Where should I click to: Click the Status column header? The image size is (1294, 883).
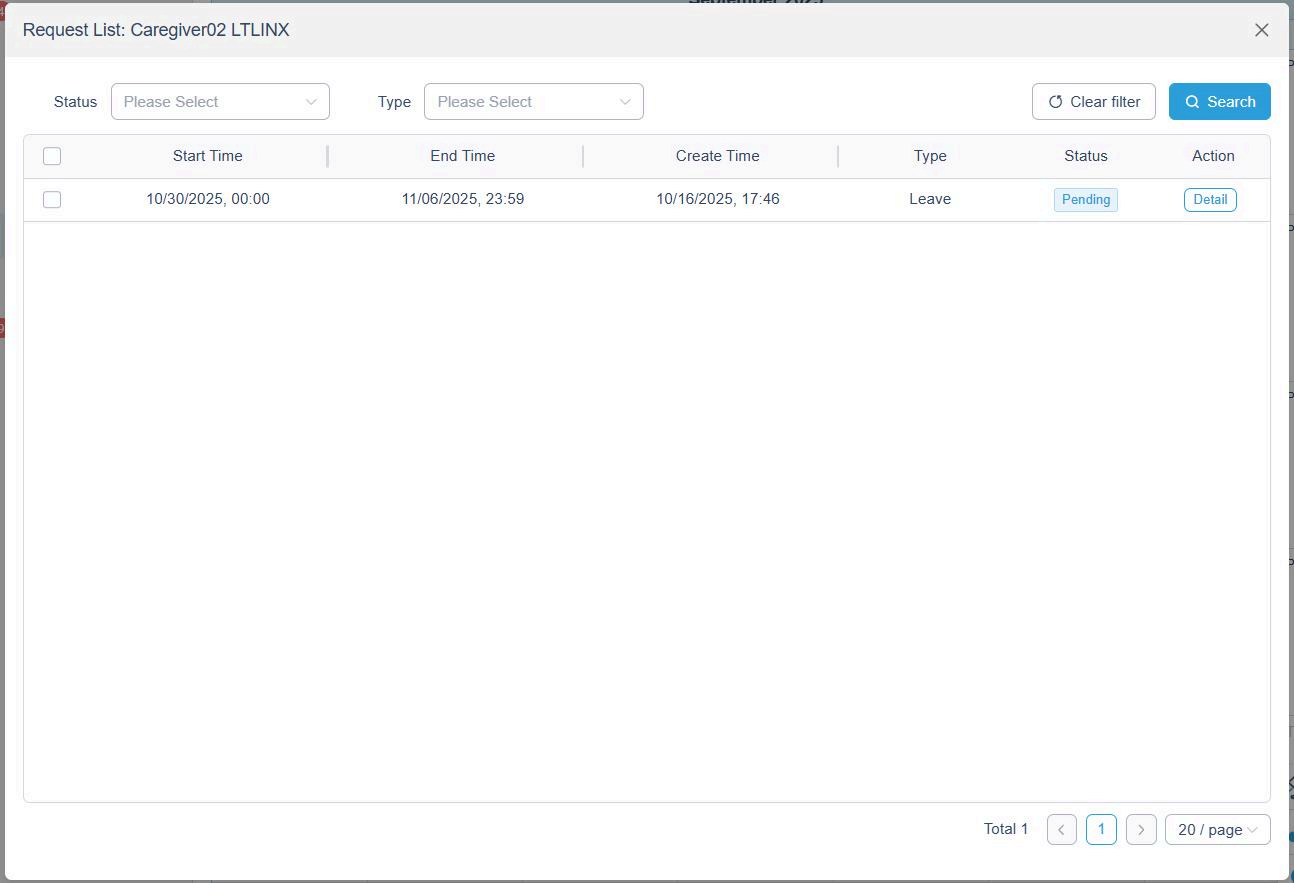pyautogui.click(x=1085, y=156)
